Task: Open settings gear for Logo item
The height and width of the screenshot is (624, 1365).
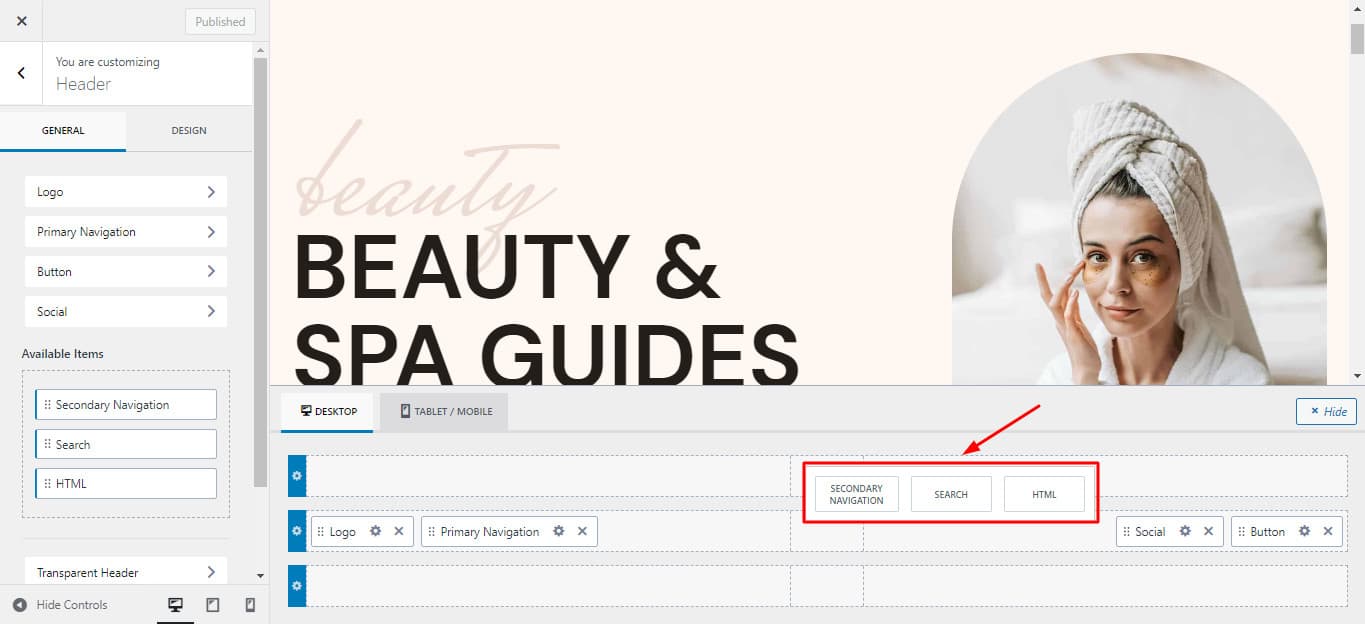Action: [x=375, y=531]
